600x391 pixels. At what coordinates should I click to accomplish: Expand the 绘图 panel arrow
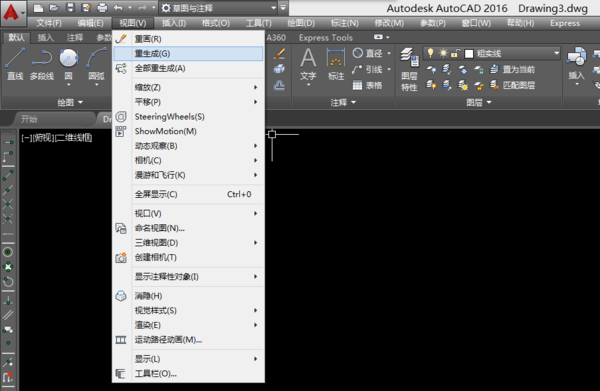click(x=80, y=102)
